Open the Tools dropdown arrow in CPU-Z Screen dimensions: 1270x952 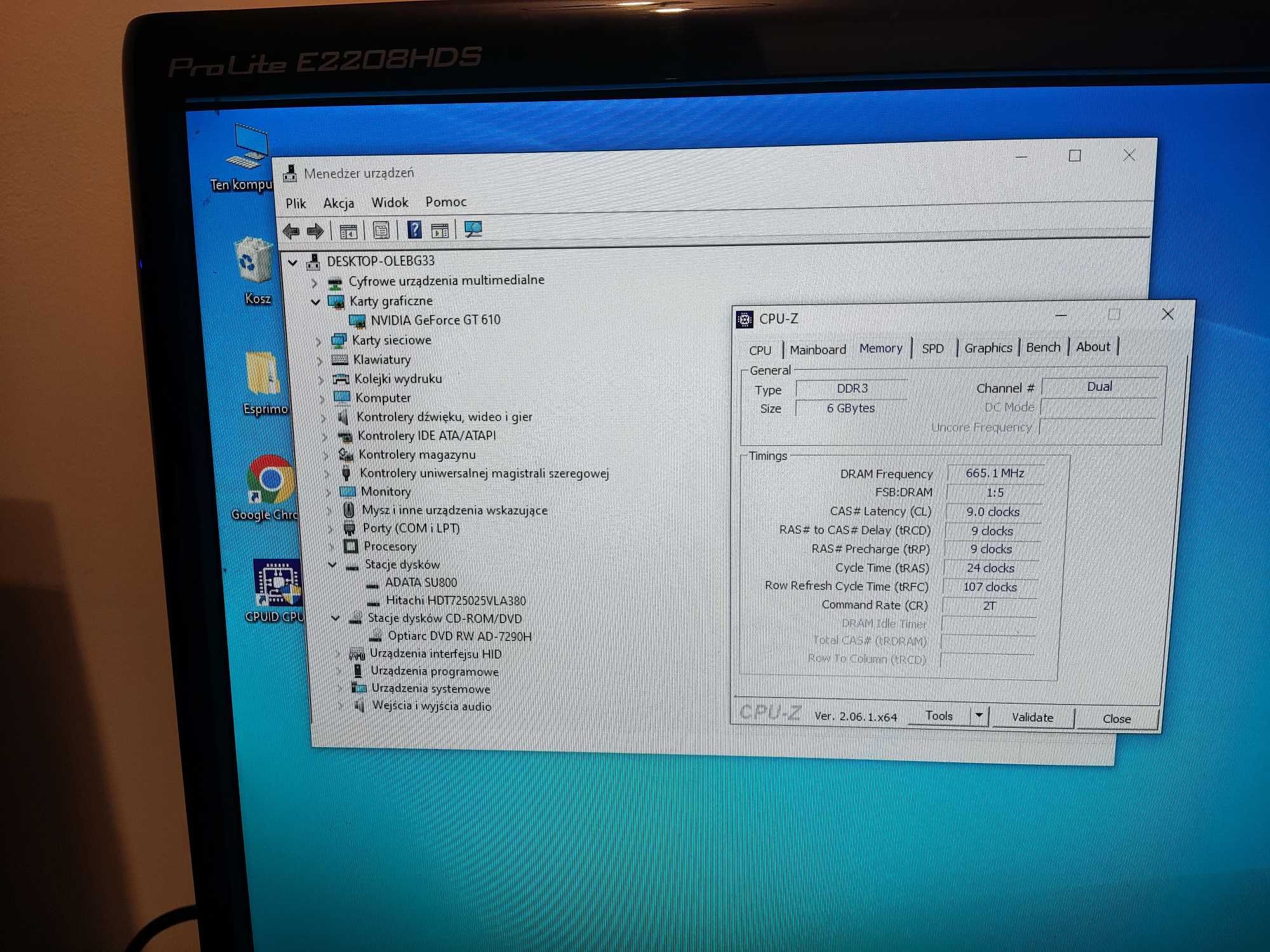pyautogui.click(x=979, y=715)
